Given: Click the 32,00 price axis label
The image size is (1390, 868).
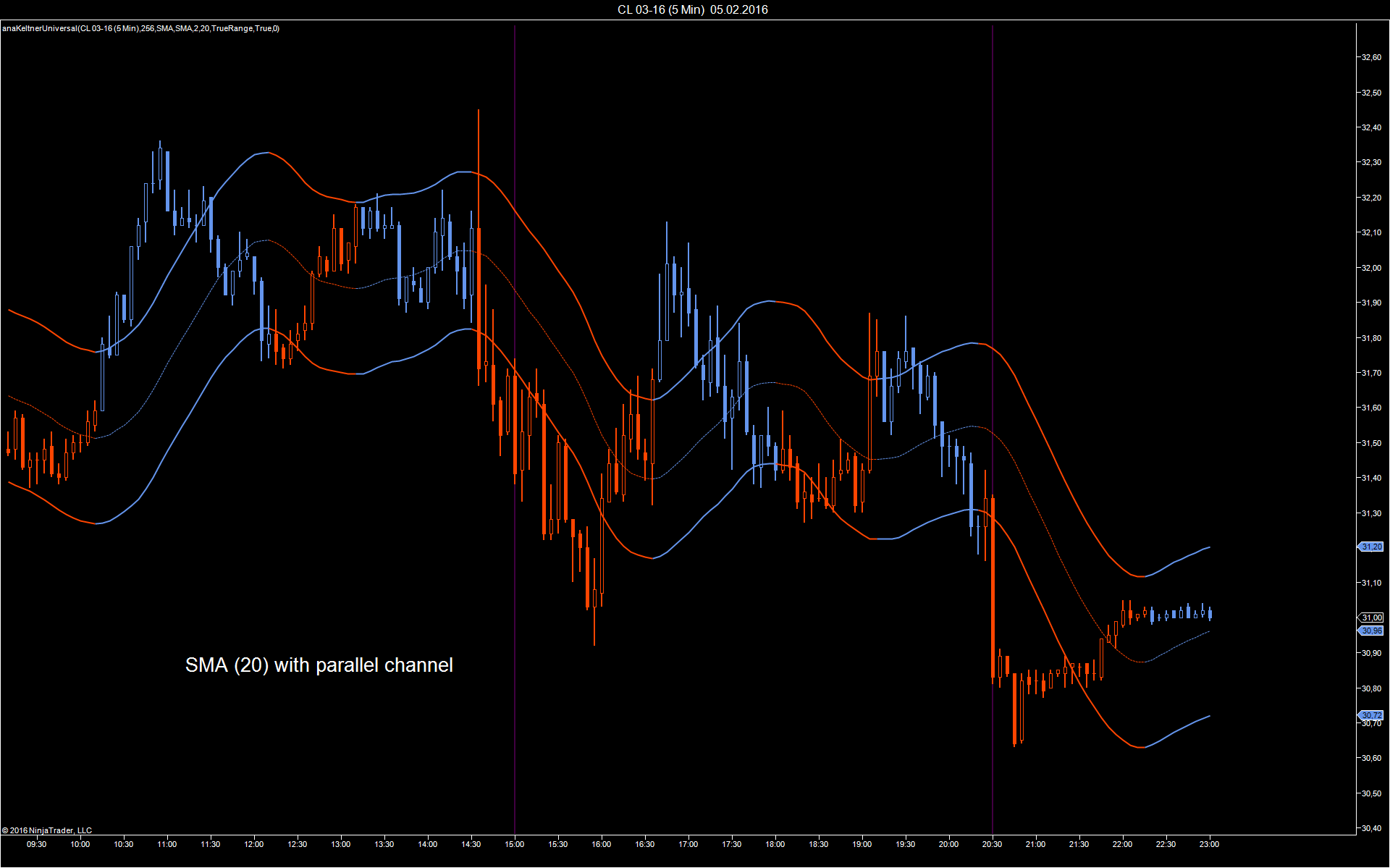Looking at the screenshot, I should 1371,268.
